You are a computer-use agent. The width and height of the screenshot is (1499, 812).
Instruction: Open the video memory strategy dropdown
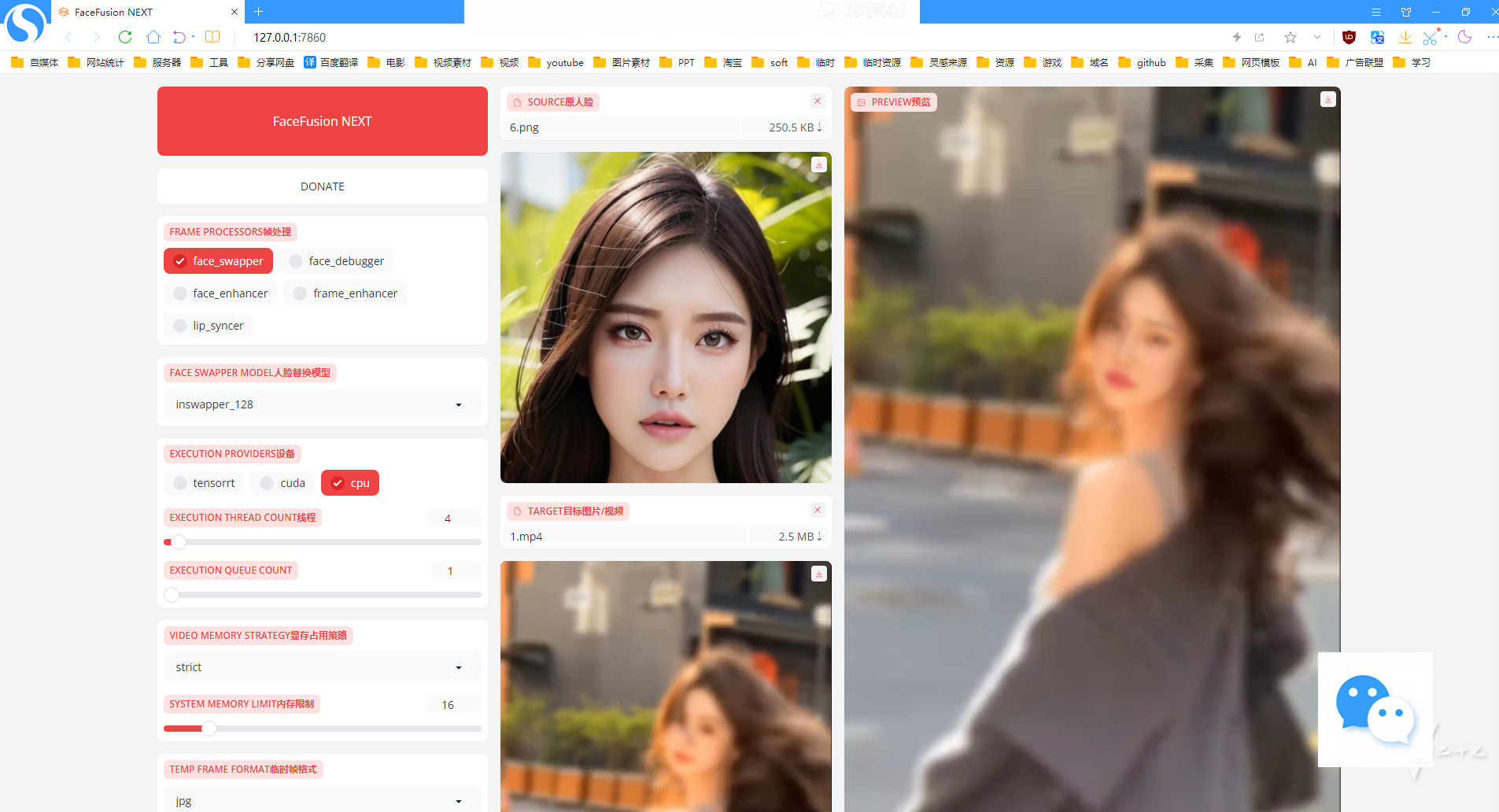323,667
